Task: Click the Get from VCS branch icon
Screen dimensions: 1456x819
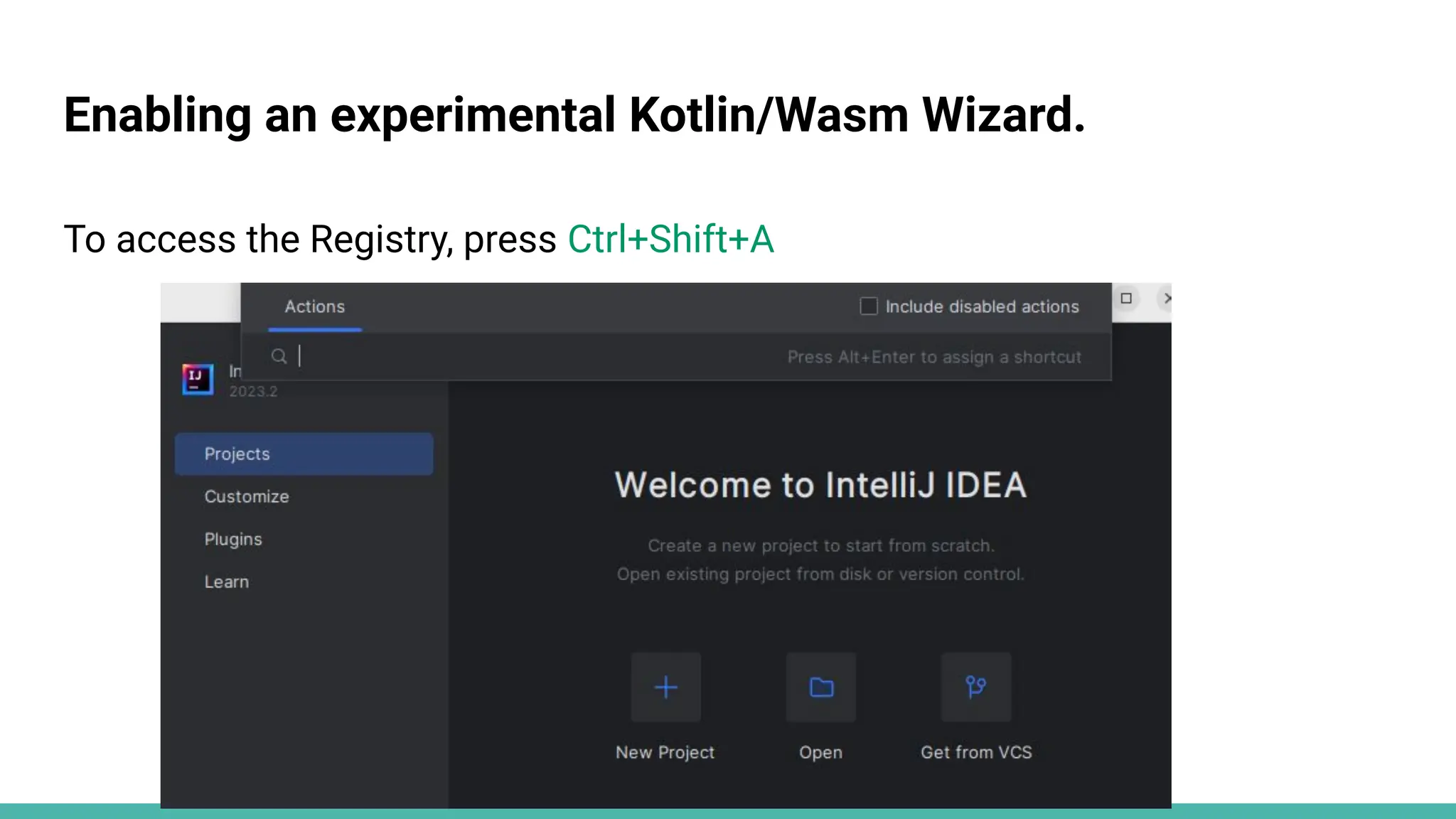Action: [976, 687]
